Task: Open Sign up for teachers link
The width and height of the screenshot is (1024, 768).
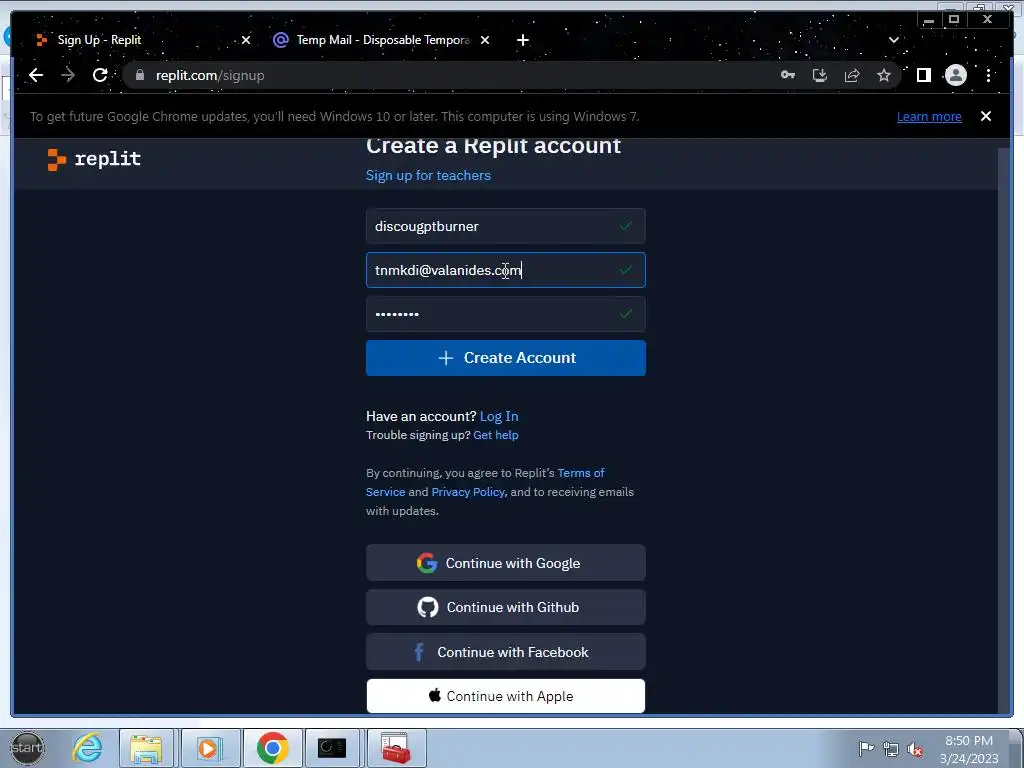Action: pos(428,175)
